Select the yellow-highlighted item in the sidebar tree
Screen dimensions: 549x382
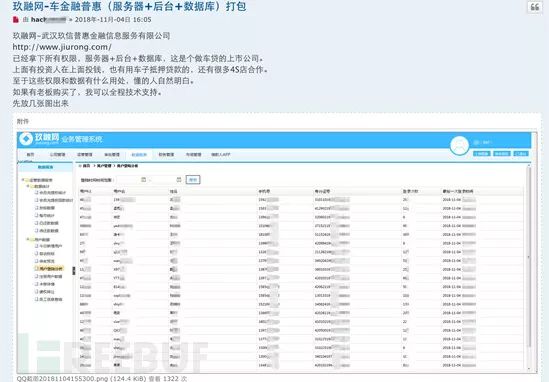click(x=49, y=269)
